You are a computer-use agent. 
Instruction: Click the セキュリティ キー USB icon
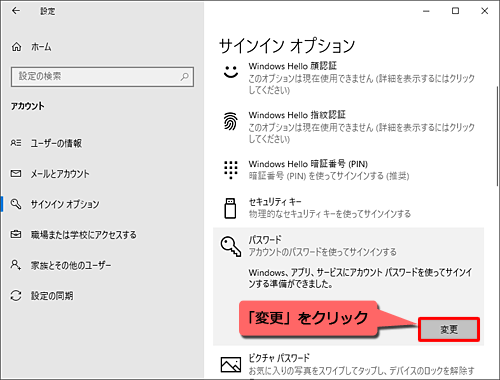click(230, 208)
